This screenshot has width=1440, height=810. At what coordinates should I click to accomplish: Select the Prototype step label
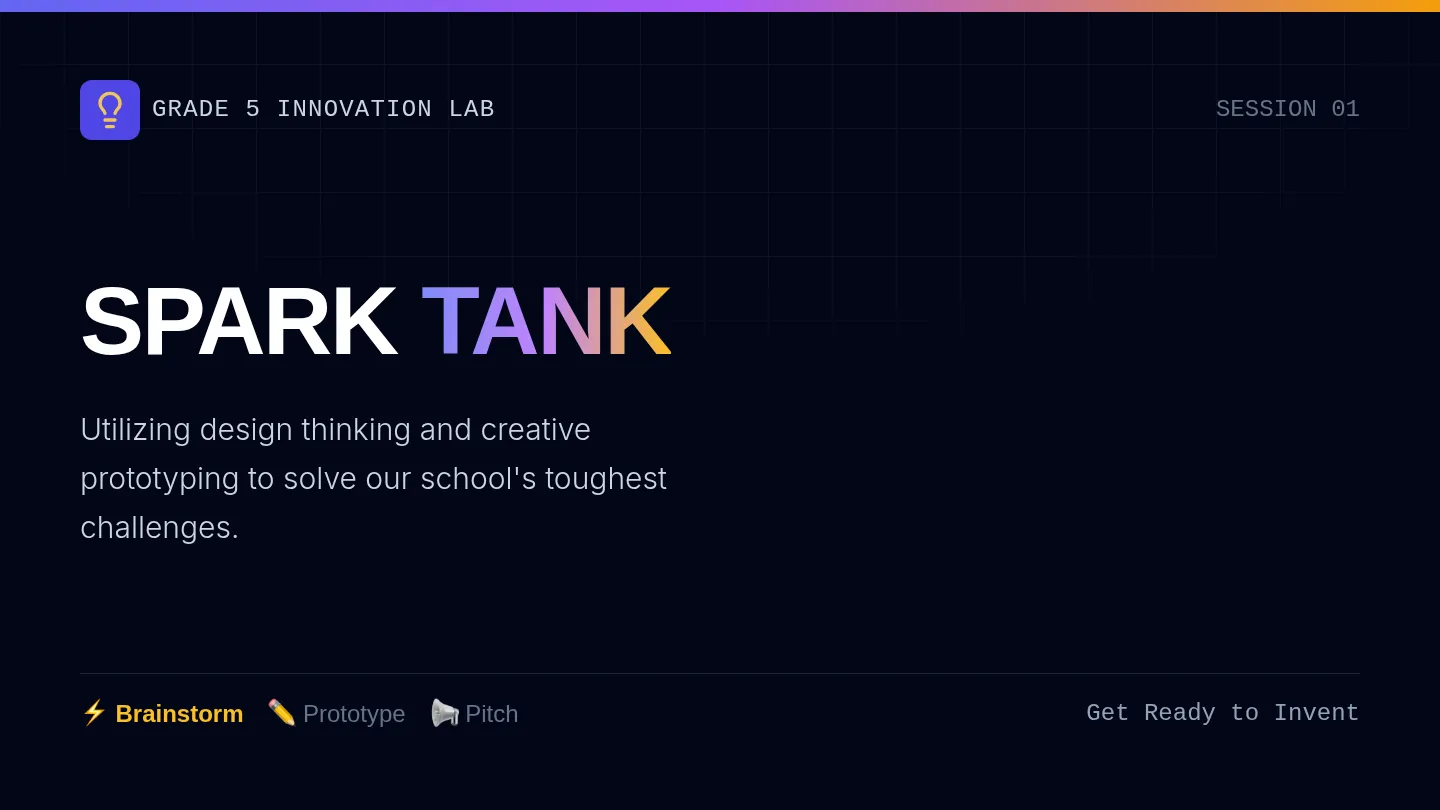[354, 714]
